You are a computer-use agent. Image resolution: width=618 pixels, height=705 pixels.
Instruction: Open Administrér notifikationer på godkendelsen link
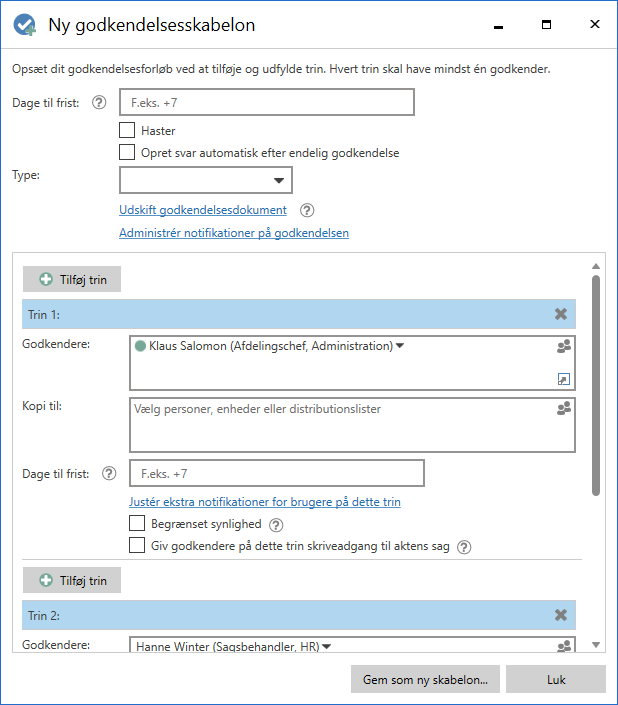pos(234,233)
